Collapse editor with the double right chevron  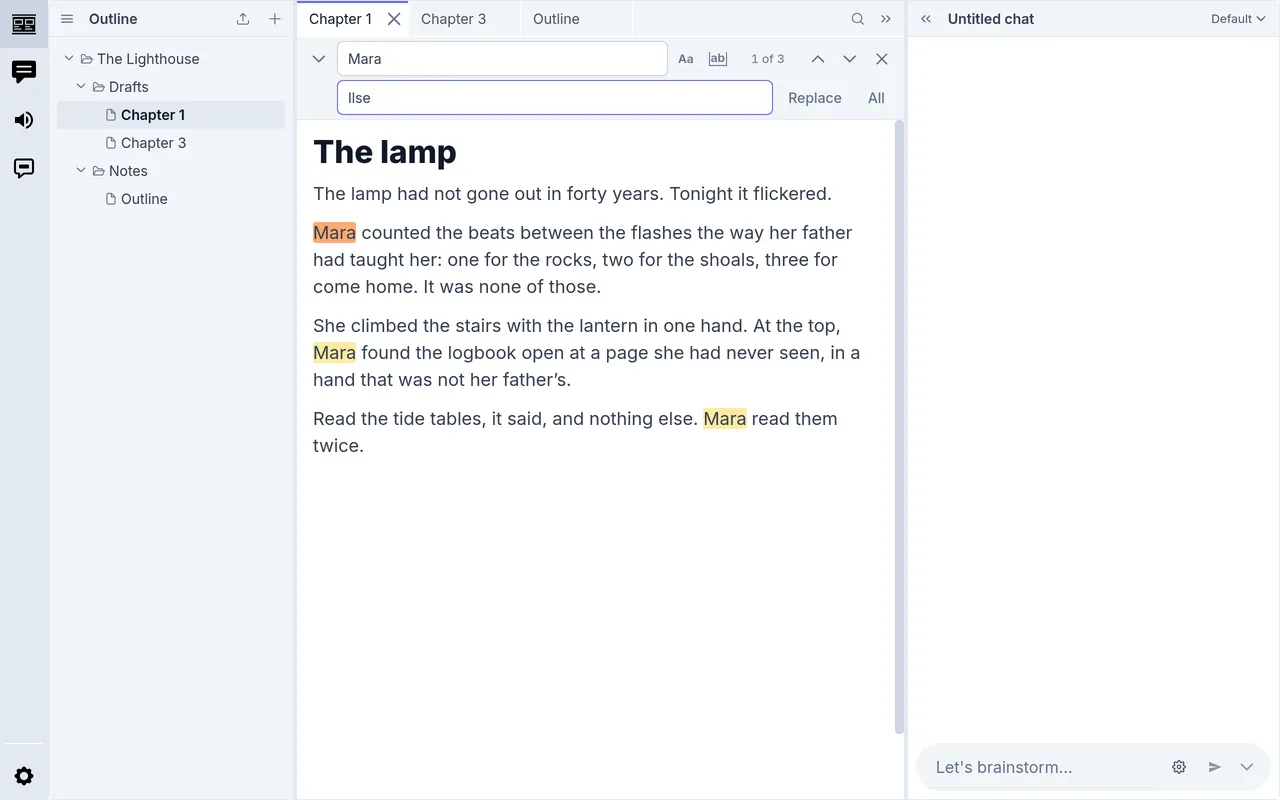(886, 19)
